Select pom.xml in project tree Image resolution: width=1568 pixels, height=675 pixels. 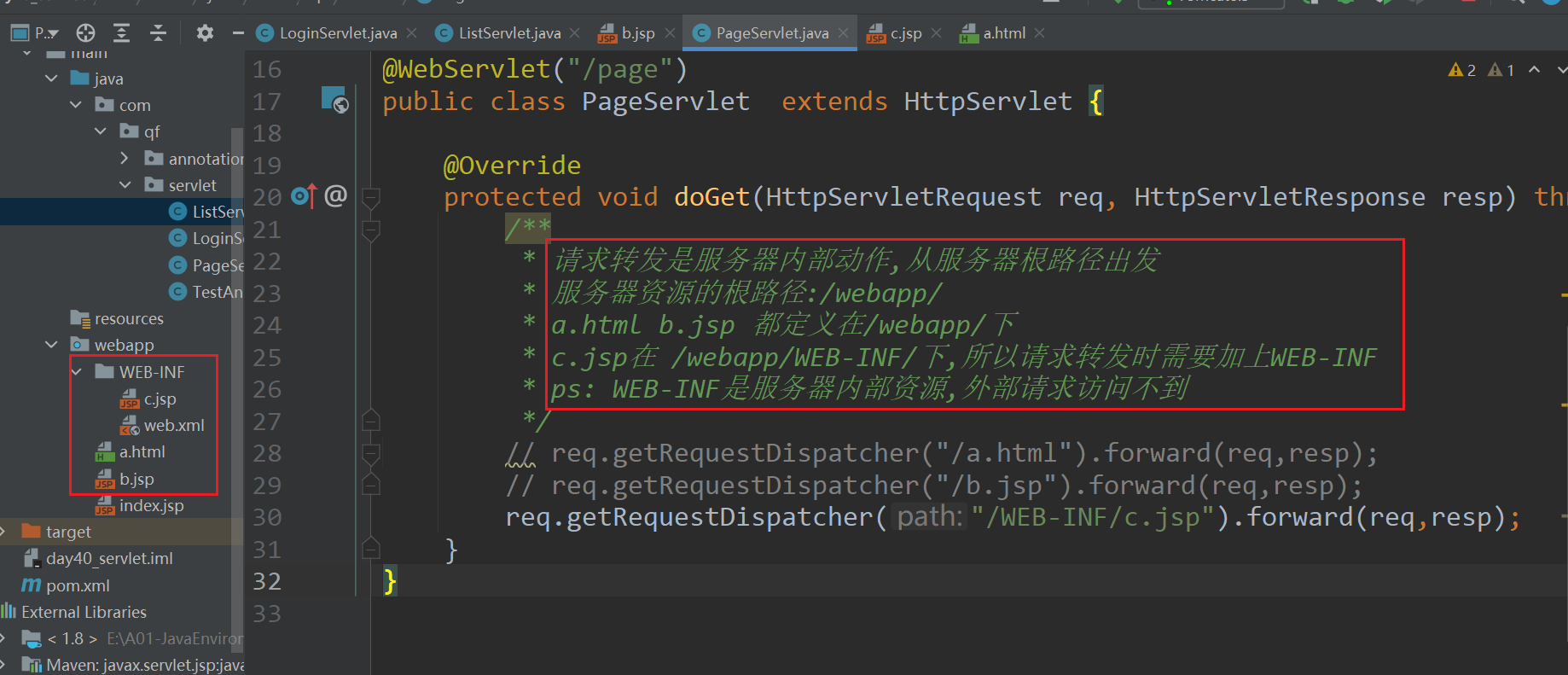[x=66, y=585]
